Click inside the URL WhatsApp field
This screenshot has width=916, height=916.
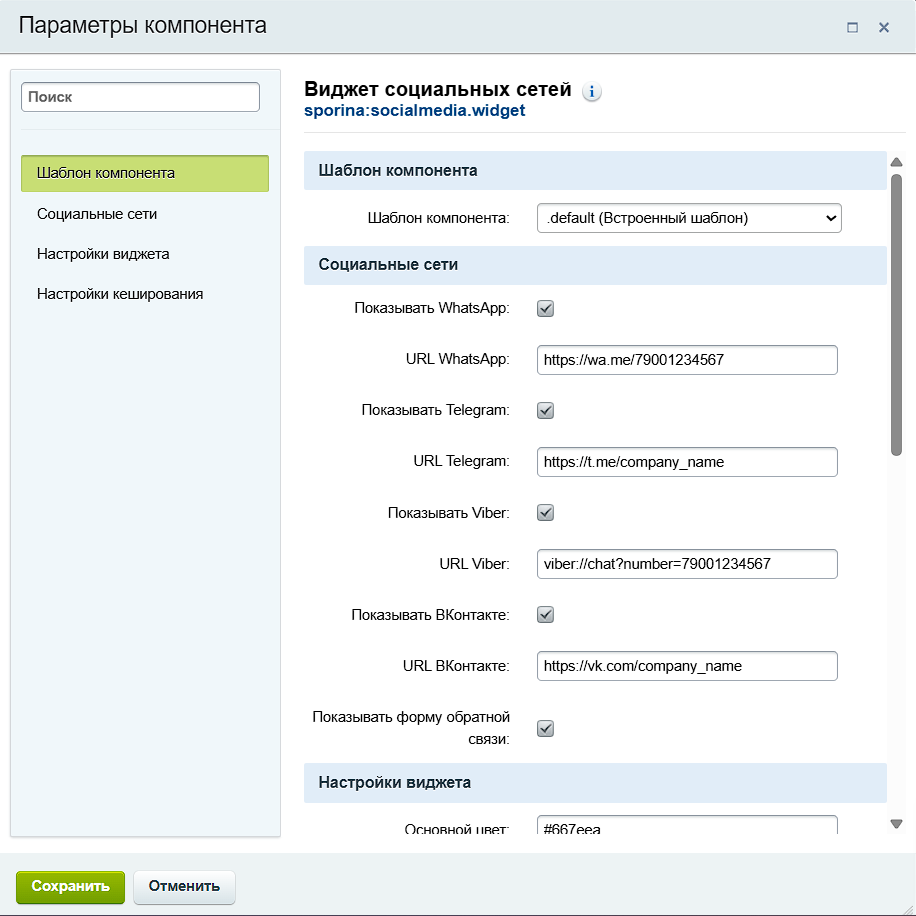687,359
